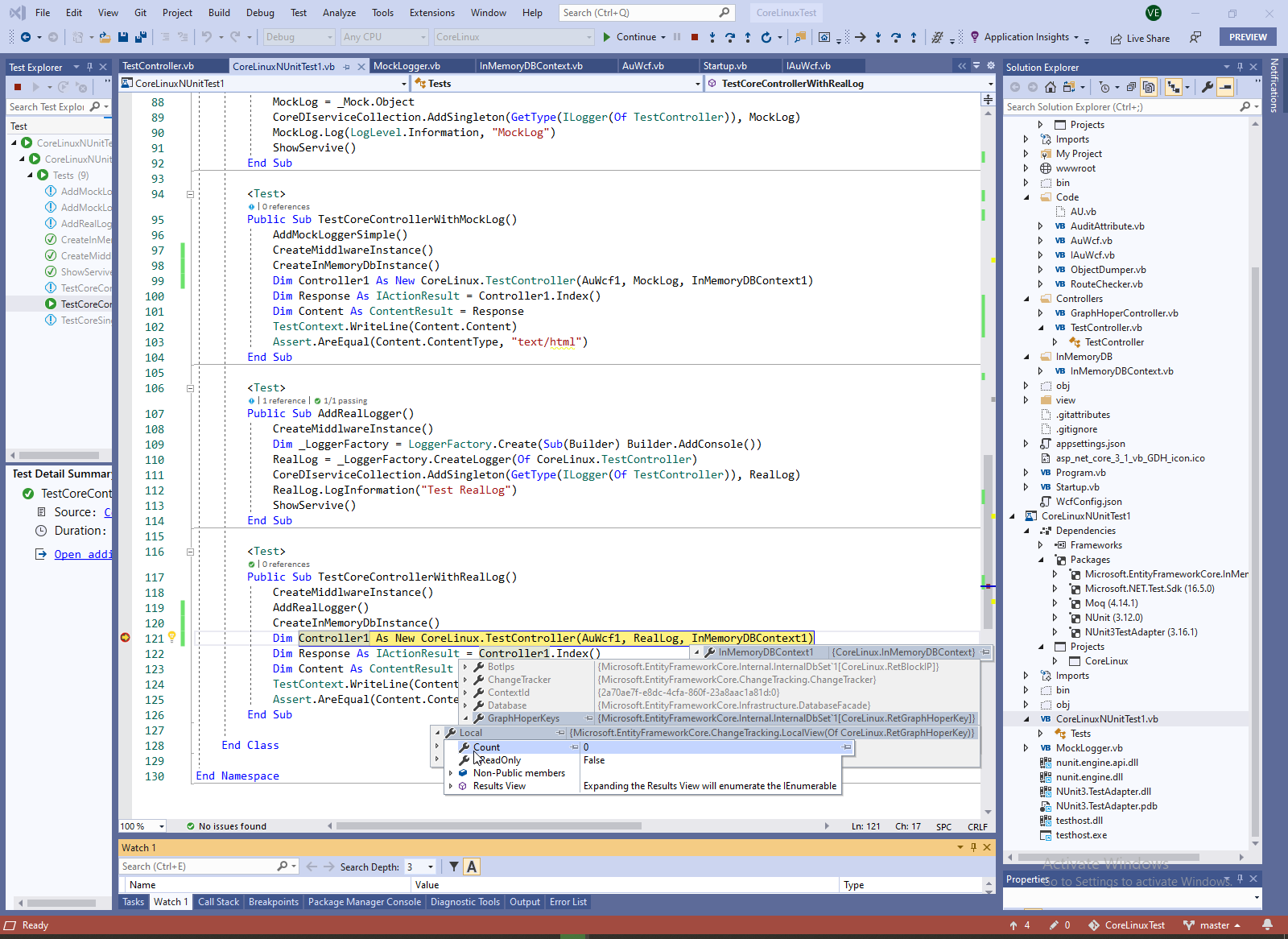This screenshot has width=1288, height=939.
Task: Click the notifications bell in status bar
Action: tap(1268, 925)
